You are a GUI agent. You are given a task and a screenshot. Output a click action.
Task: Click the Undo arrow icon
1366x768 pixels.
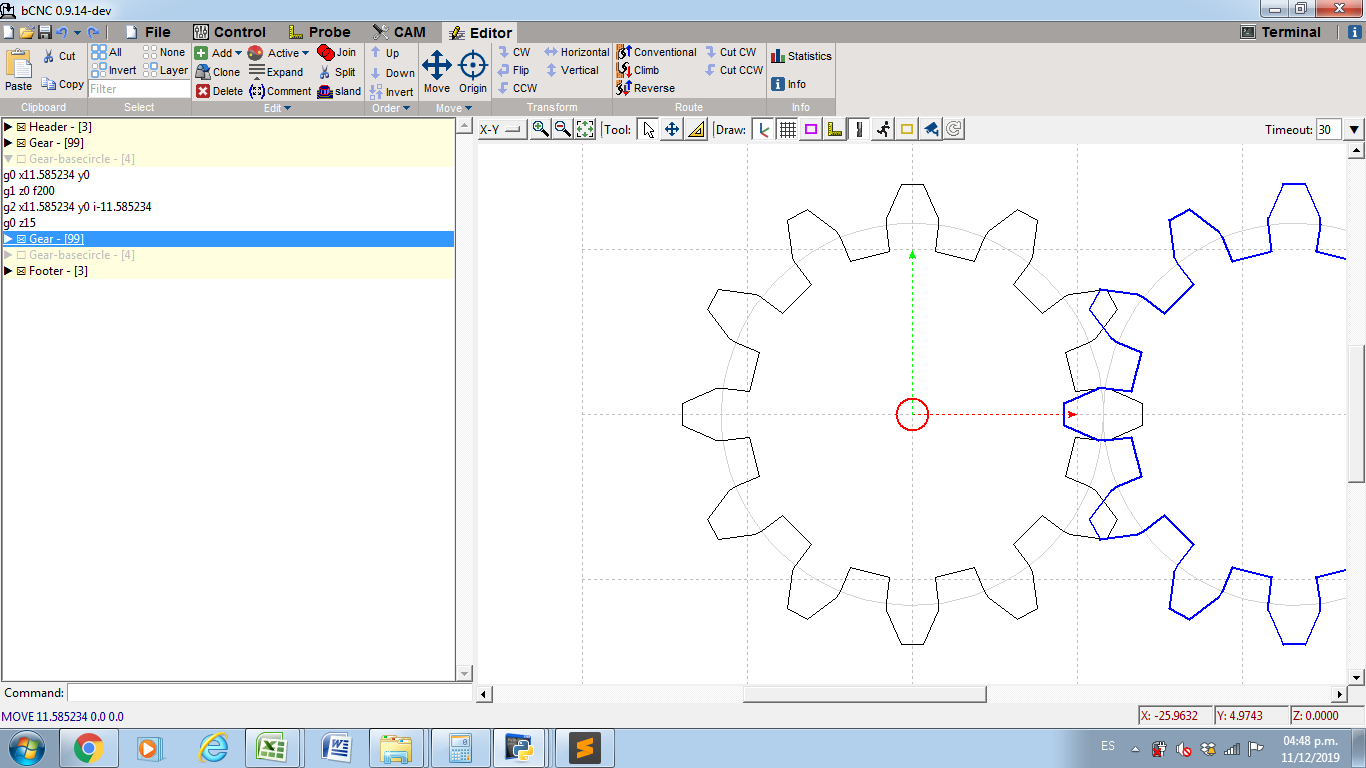(61, 32)
